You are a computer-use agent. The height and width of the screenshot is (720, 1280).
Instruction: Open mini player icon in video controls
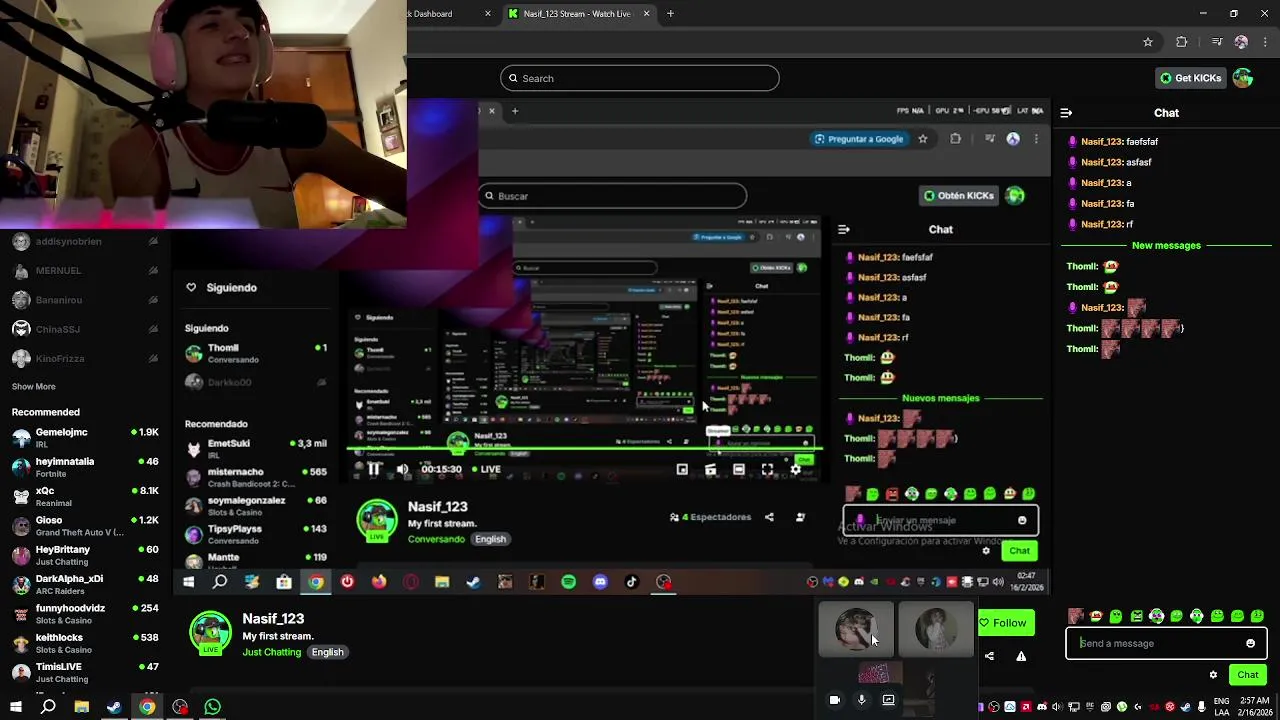coord(682,469)
